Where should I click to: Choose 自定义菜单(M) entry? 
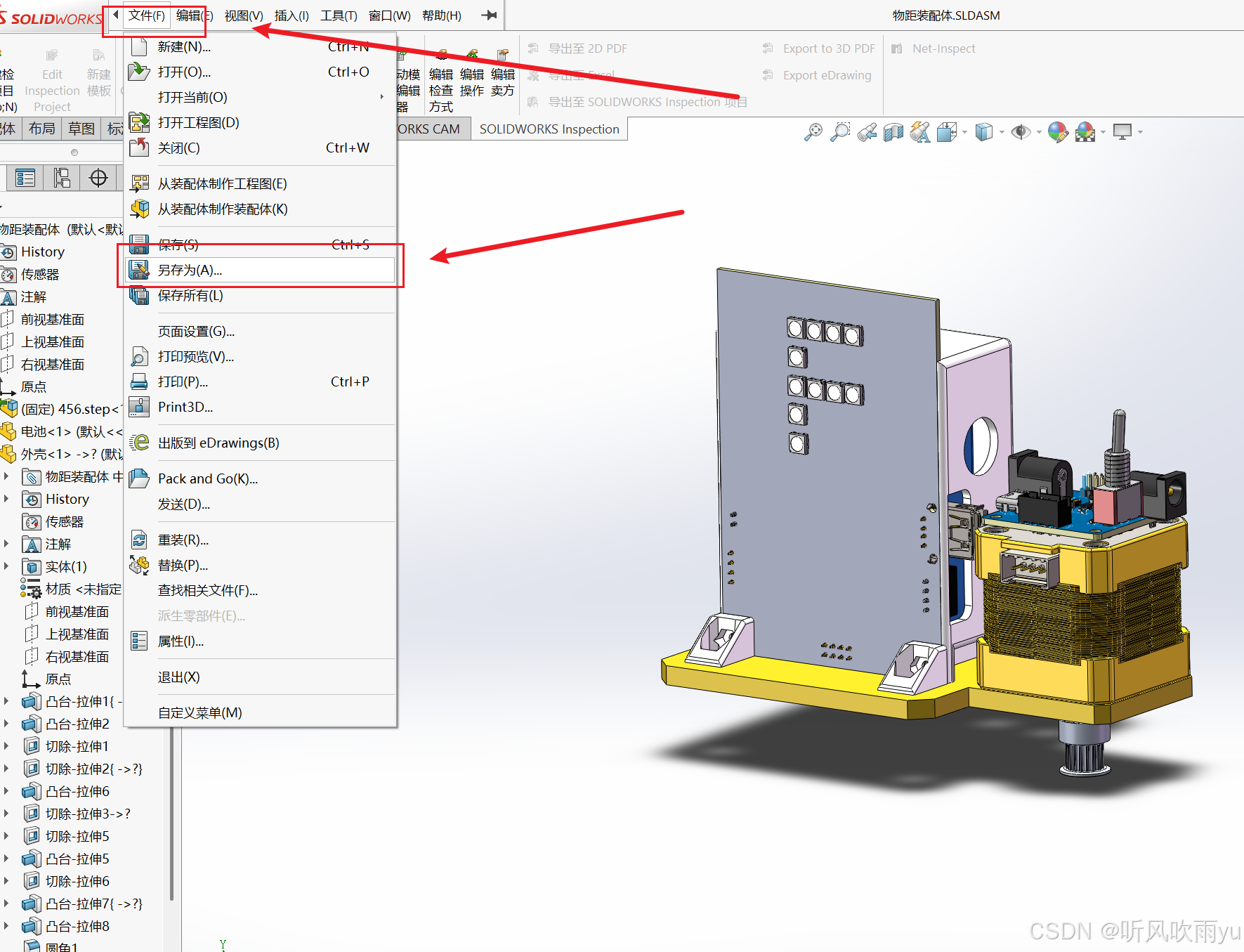tap(260, 712)
